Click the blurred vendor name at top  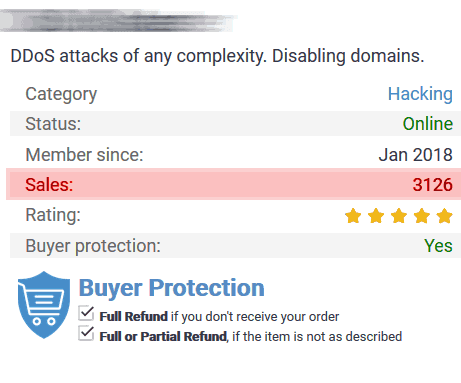click(x=117, y=21)
